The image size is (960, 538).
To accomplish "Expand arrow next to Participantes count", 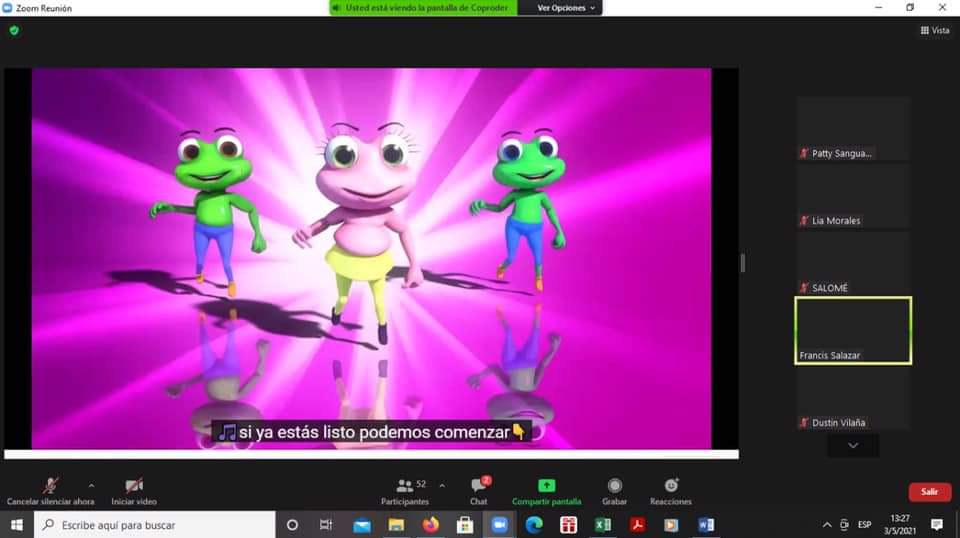I will pyautogui.click(x=442, y=485).
